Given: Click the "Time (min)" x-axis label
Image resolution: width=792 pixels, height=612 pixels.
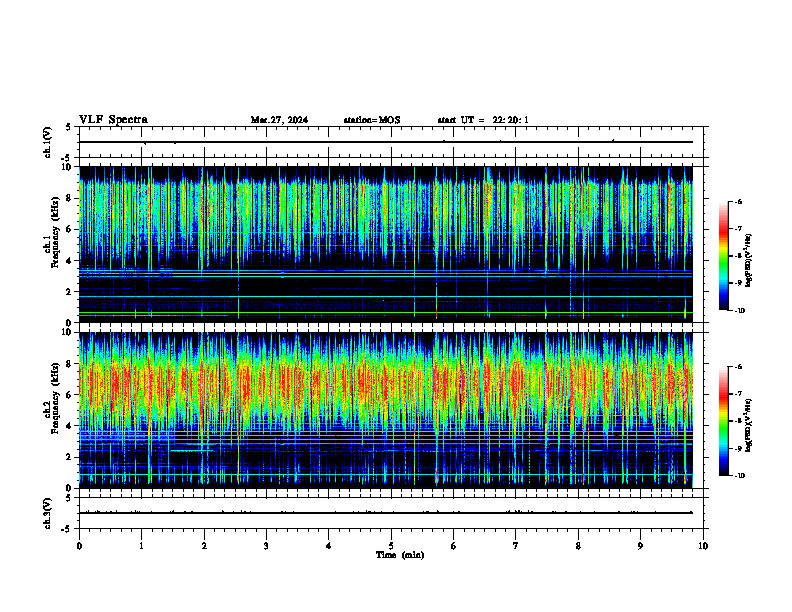Looking at the screenshot, I should [400, 555].
